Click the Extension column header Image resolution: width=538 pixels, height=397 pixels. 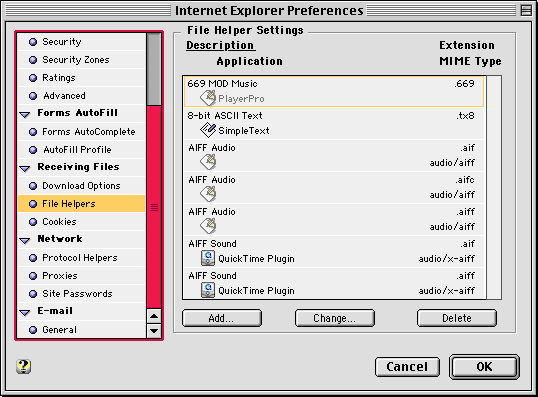[x=467, y=45]
